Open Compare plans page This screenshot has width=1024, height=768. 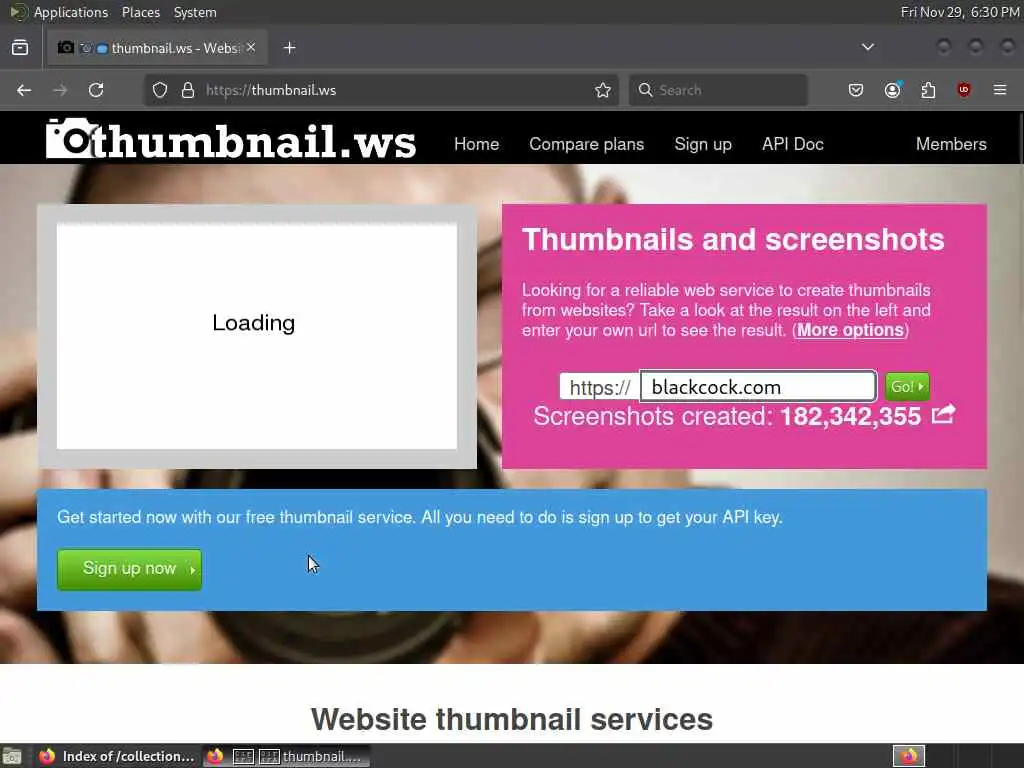(586, 144)
